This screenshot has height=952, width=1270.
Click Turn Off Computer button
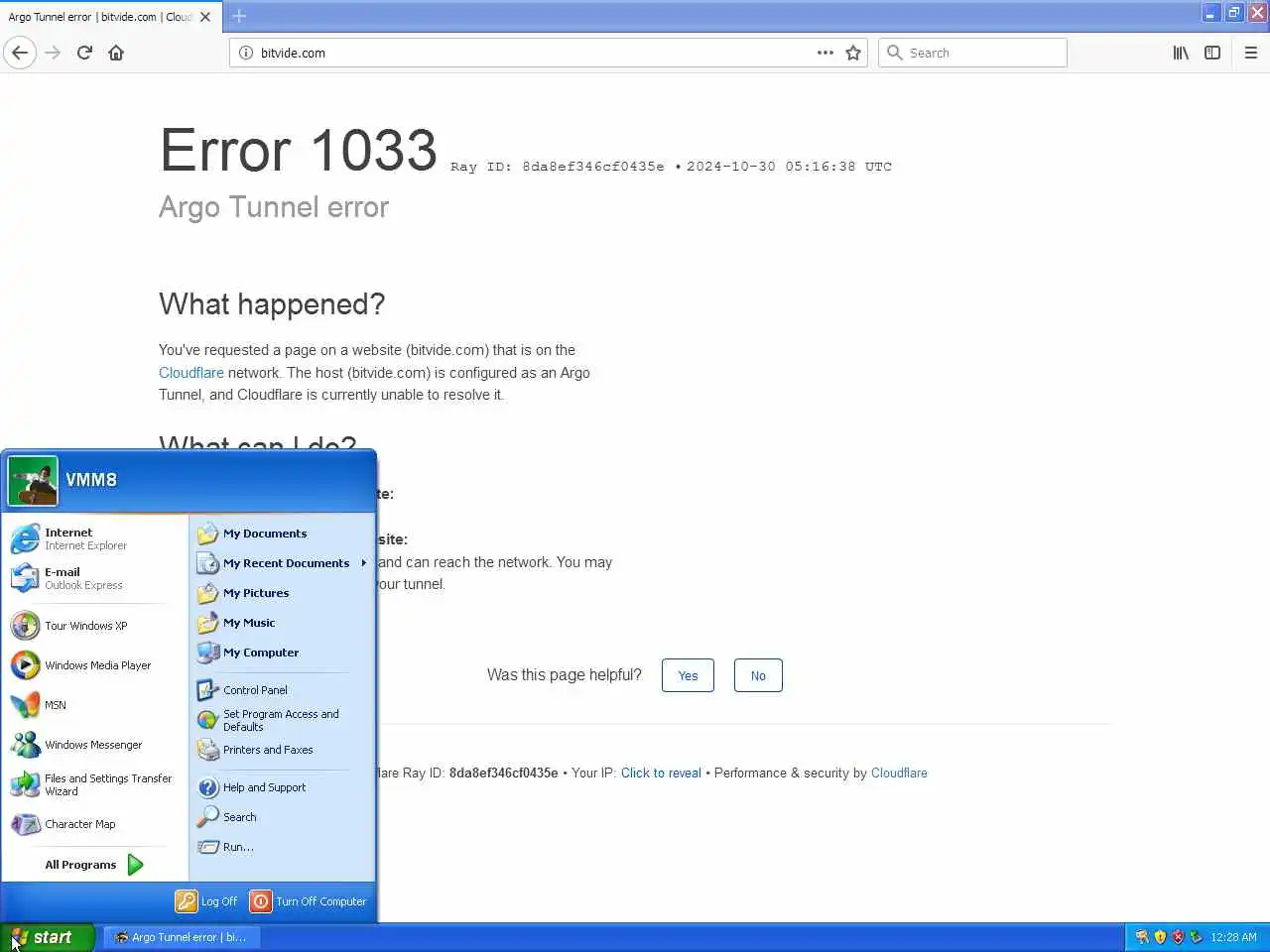309,901
